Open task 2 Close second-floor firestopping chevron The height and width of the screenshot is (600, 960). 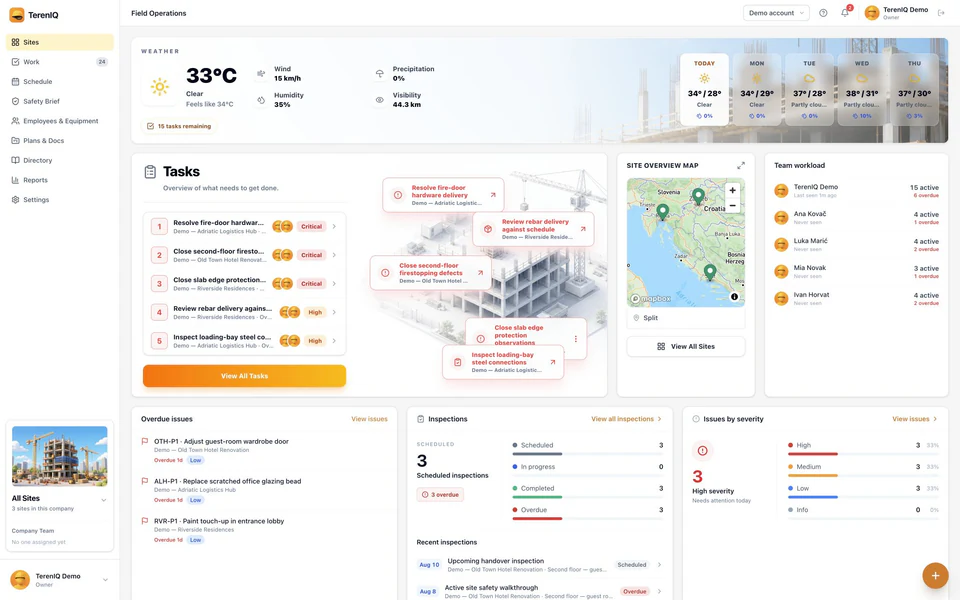(334, 255)
